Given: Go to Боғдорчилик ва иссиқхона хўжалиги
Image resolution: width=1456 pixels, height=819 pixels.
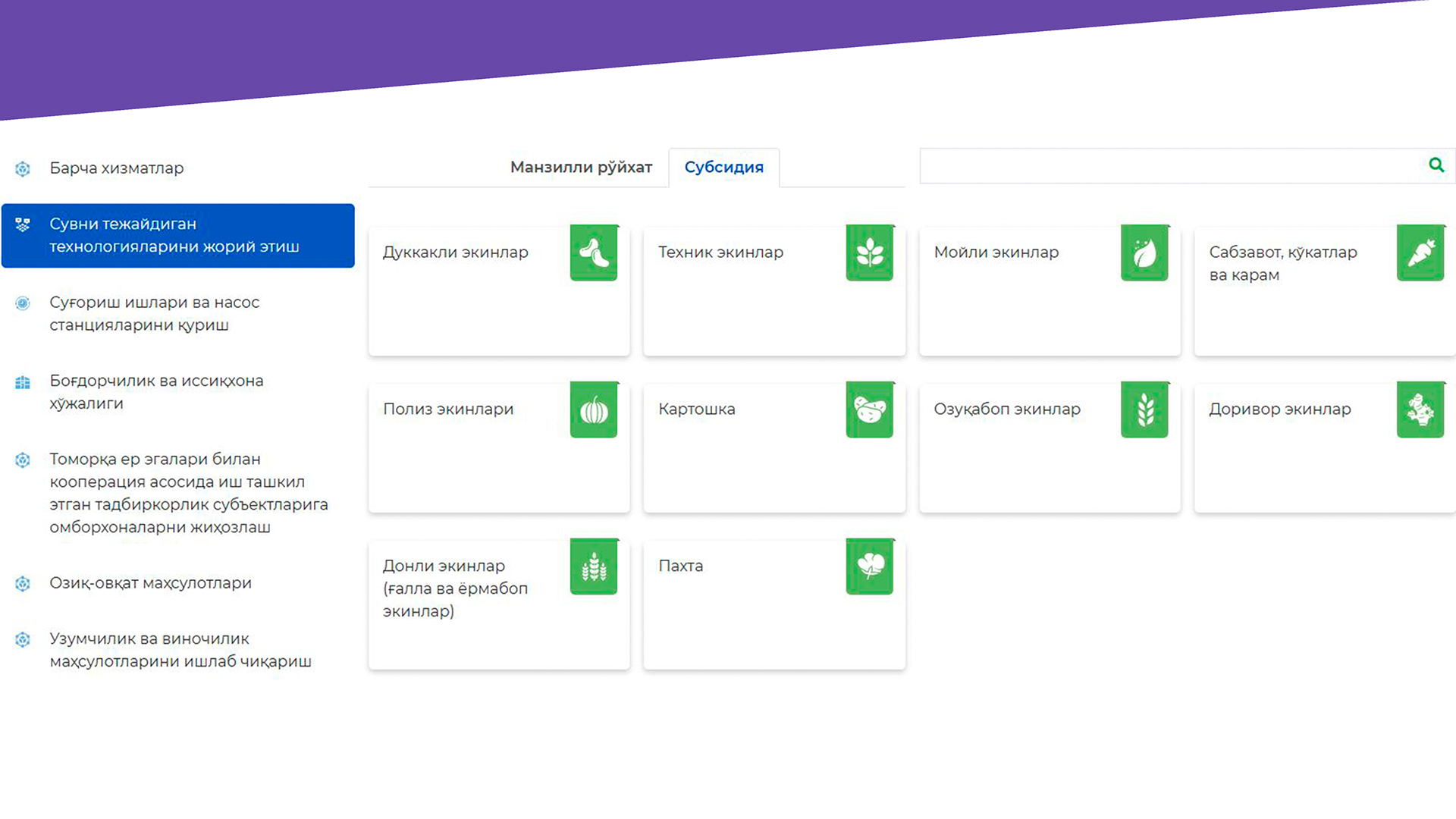Looking at the screenshot, I should [x=156, y=392].
